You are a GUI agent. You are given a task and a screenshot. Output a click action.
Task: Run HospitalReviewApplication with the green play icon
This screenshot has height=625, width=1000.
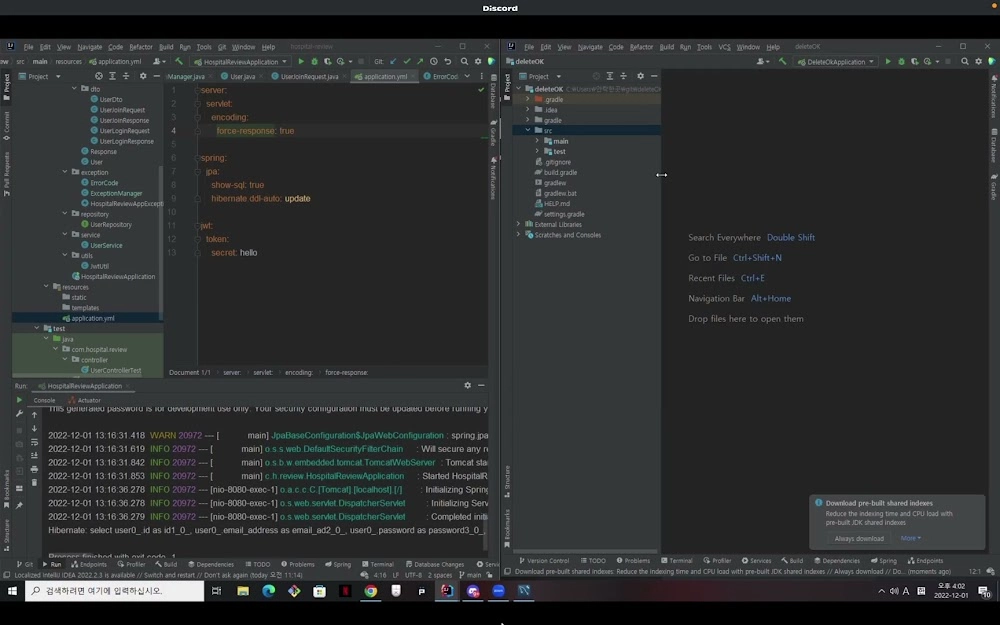click(302, 62)
